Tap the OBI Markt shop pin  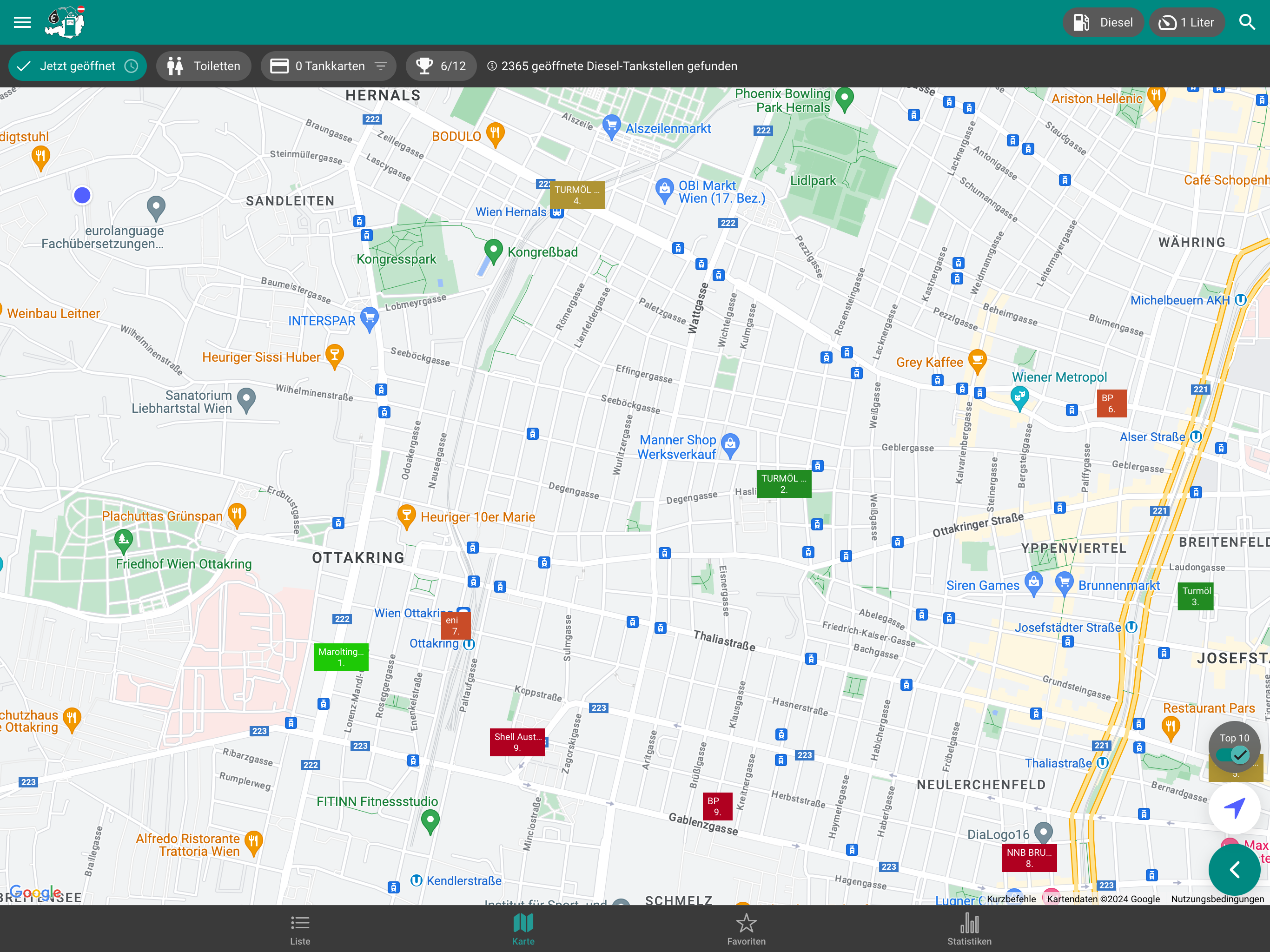664,190
